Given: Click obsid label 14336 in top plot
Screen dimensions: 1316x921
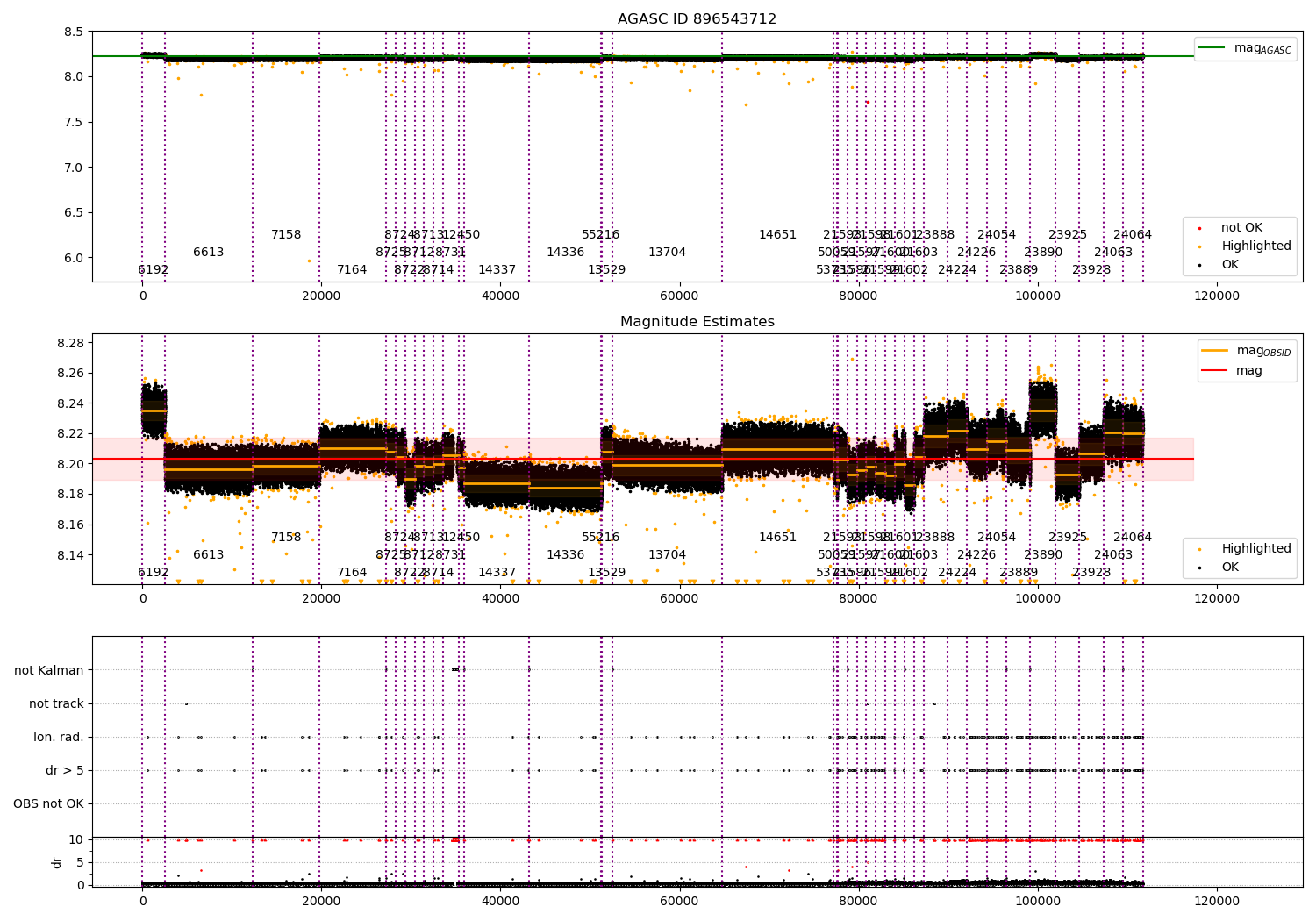Looking at the screenshot, I should click(x=565, y=253).
